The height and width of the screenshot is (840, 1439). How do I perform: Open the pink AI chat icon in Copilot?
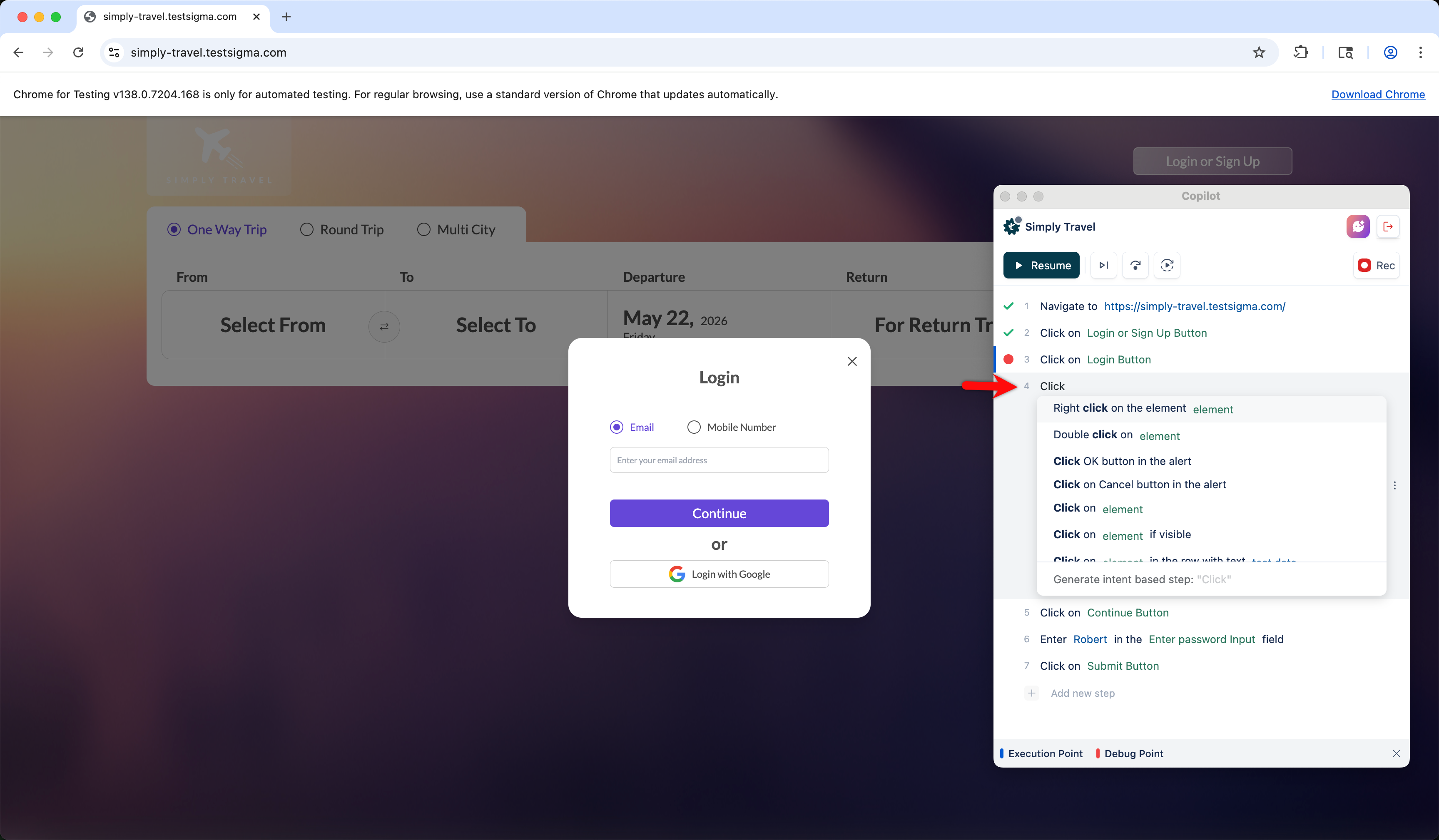(x=1358, y=227)
